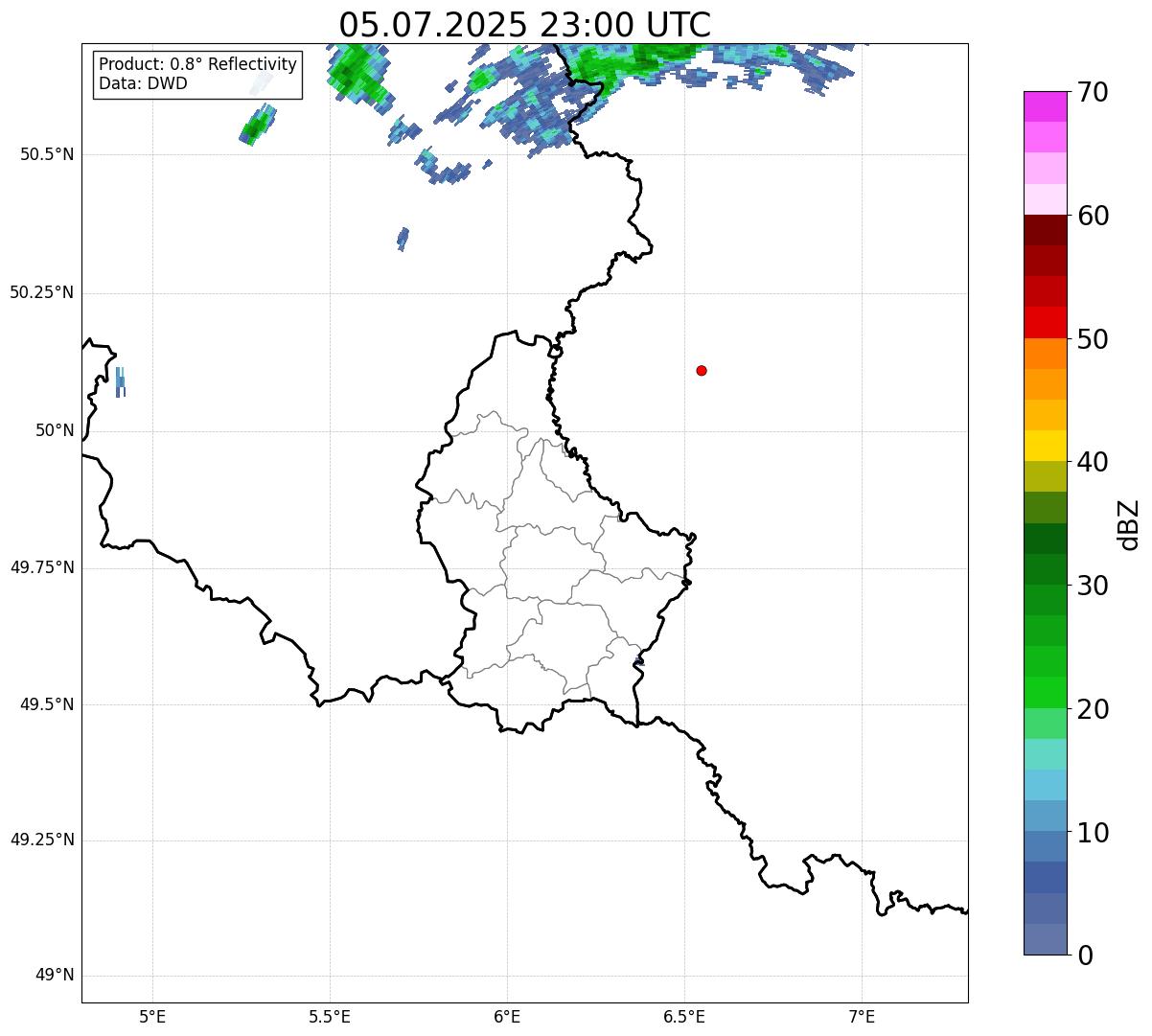Click the 50.25°N latitude tick label

[41, 292]
